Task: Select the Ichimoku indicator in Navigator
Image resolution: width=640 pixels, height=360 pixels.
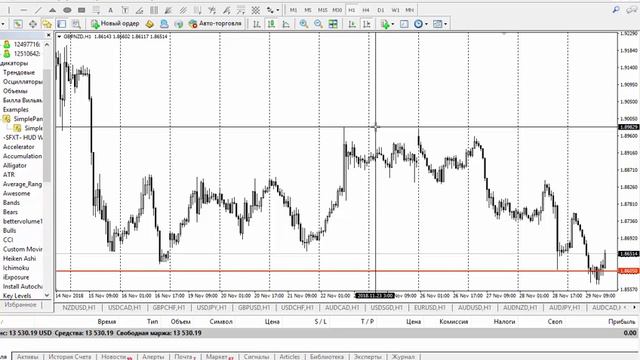Action: [x=16, y=268]
